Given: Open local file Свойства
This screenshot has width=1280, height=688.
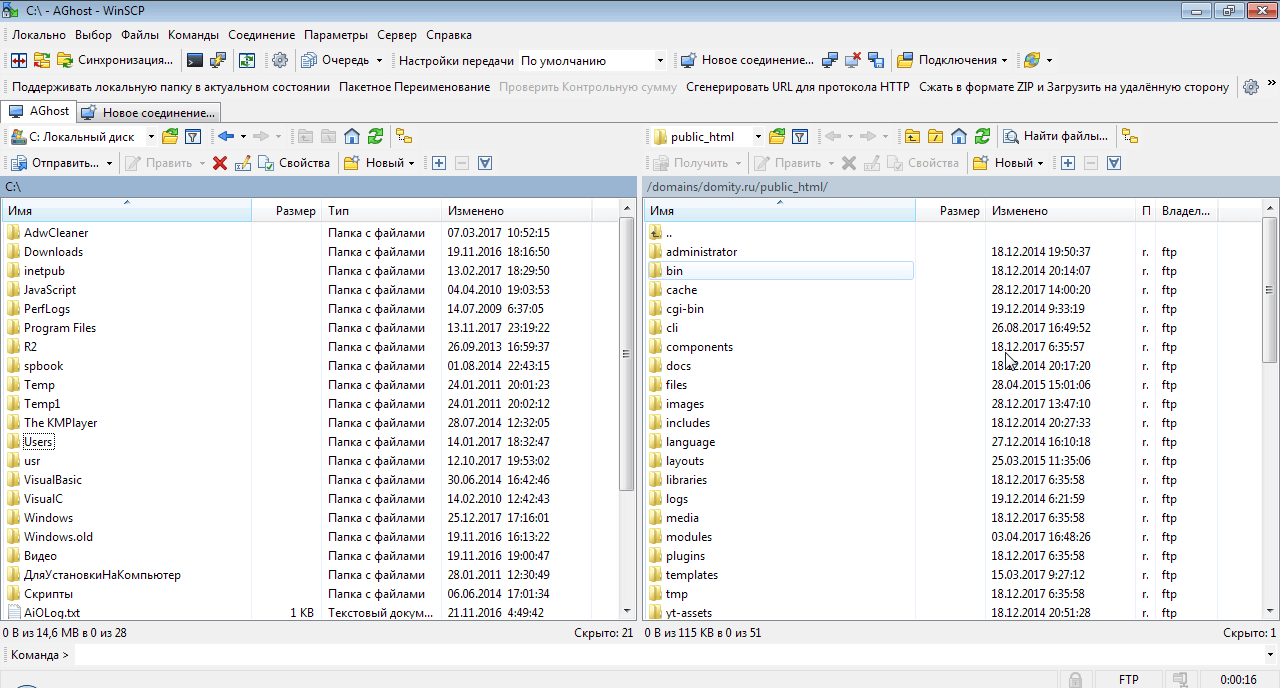Looking at the screenshot, I should (294, 163).
